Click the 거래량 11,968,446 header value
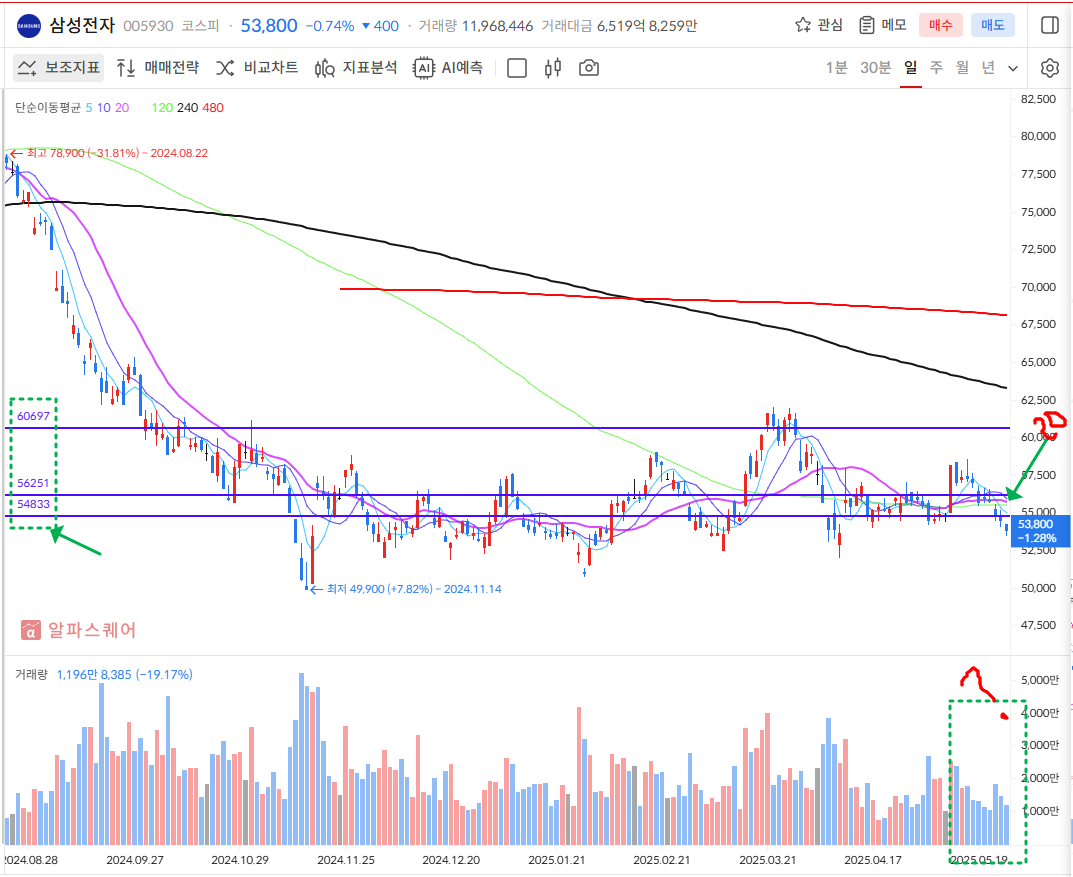The image size is (1073, 877). point(476,26)
